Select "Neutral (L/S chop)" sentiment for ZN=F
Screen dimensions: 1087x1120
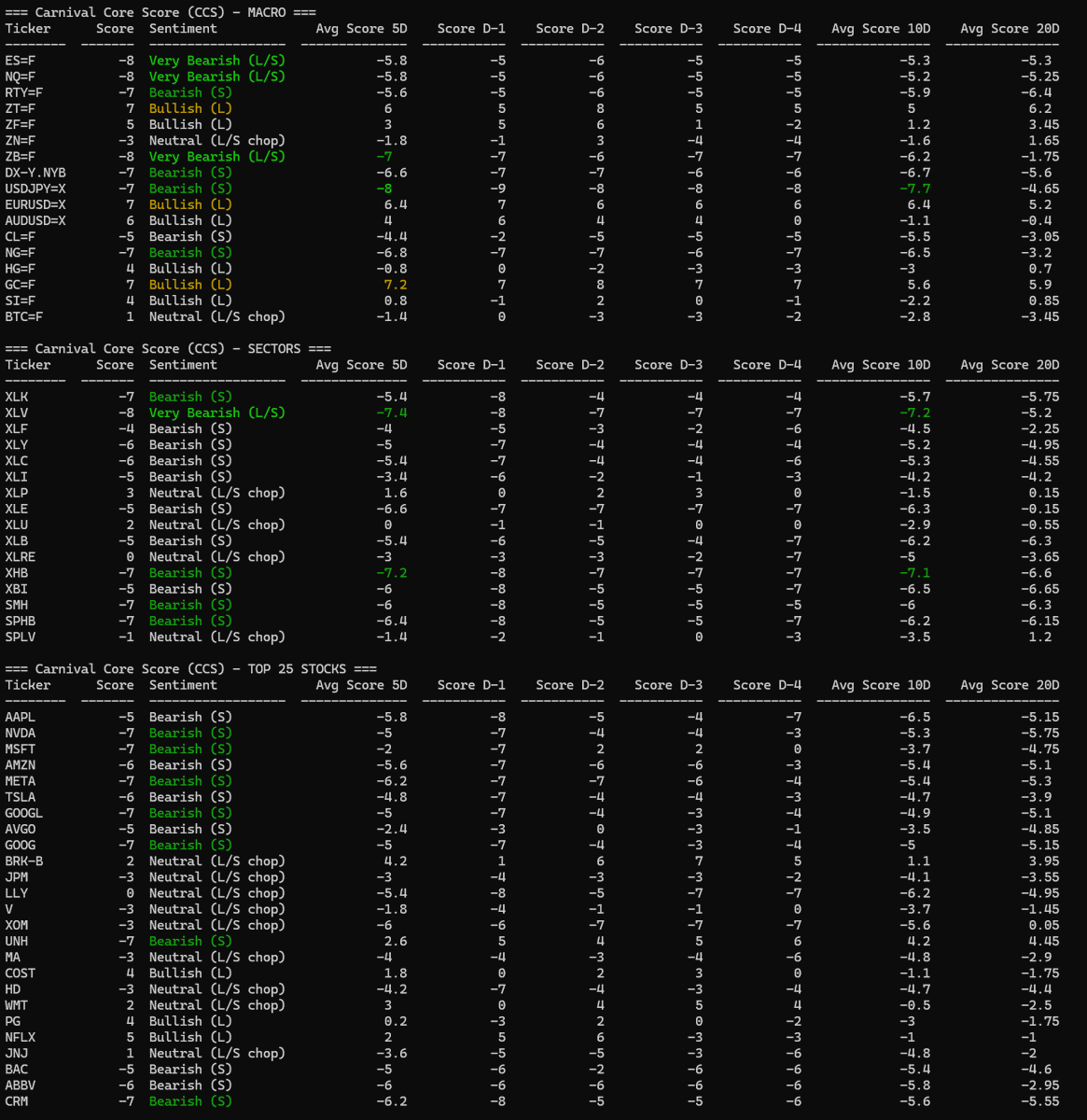click(x=217, y=141)
